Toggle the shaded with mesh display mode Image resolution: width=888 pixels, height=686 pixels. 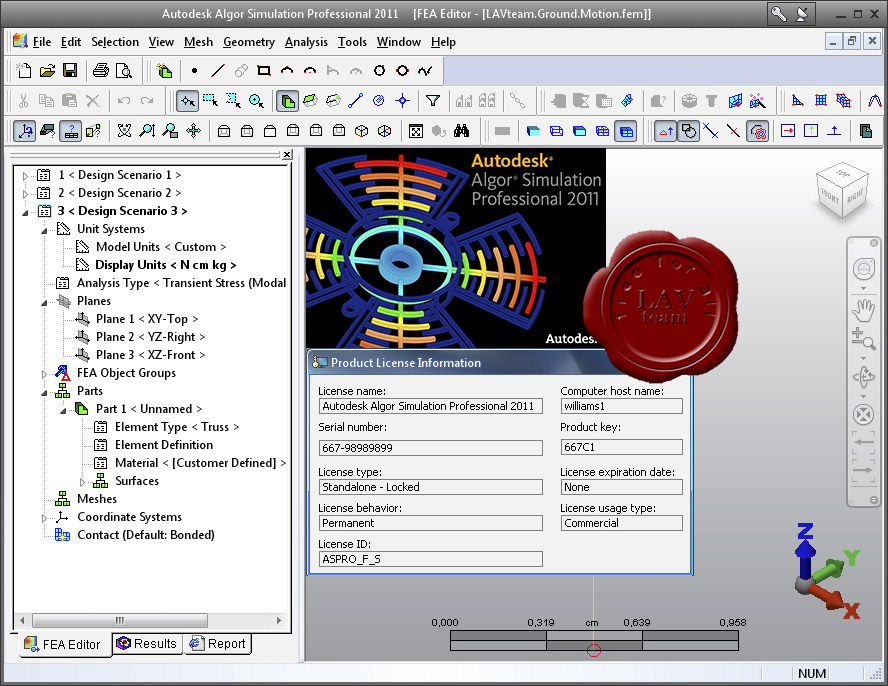coord(626,131)
